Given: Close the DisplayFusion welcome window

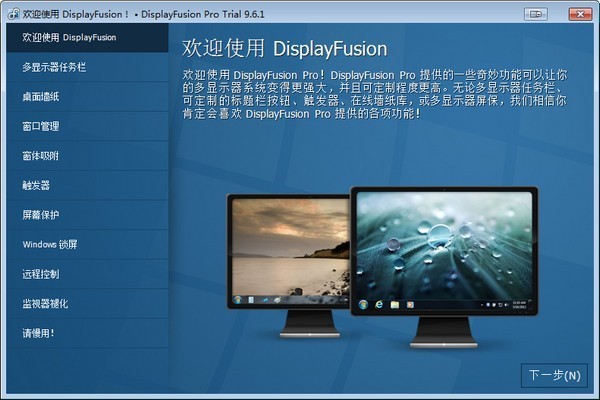Looking at the screenshot, I should coord(580,14).
